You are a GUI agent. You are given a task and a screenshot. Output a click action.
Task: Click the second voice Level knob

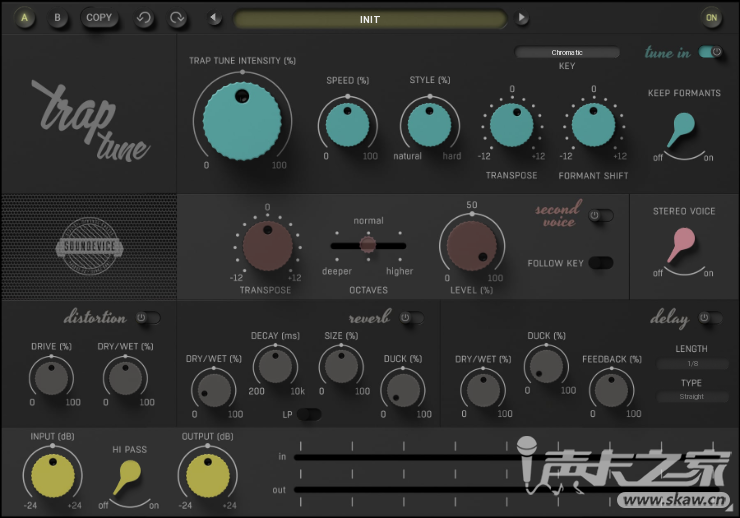(471, 246)
